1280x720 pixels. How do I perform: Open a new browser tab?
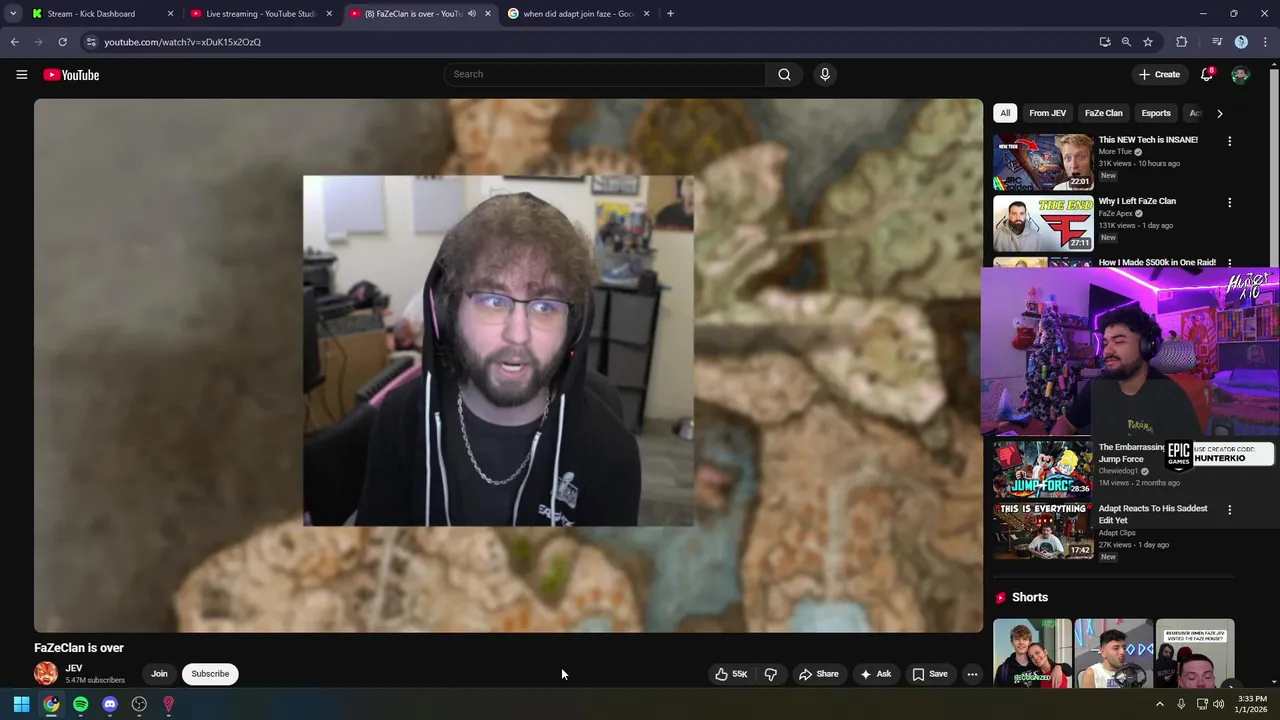point(670,14)
